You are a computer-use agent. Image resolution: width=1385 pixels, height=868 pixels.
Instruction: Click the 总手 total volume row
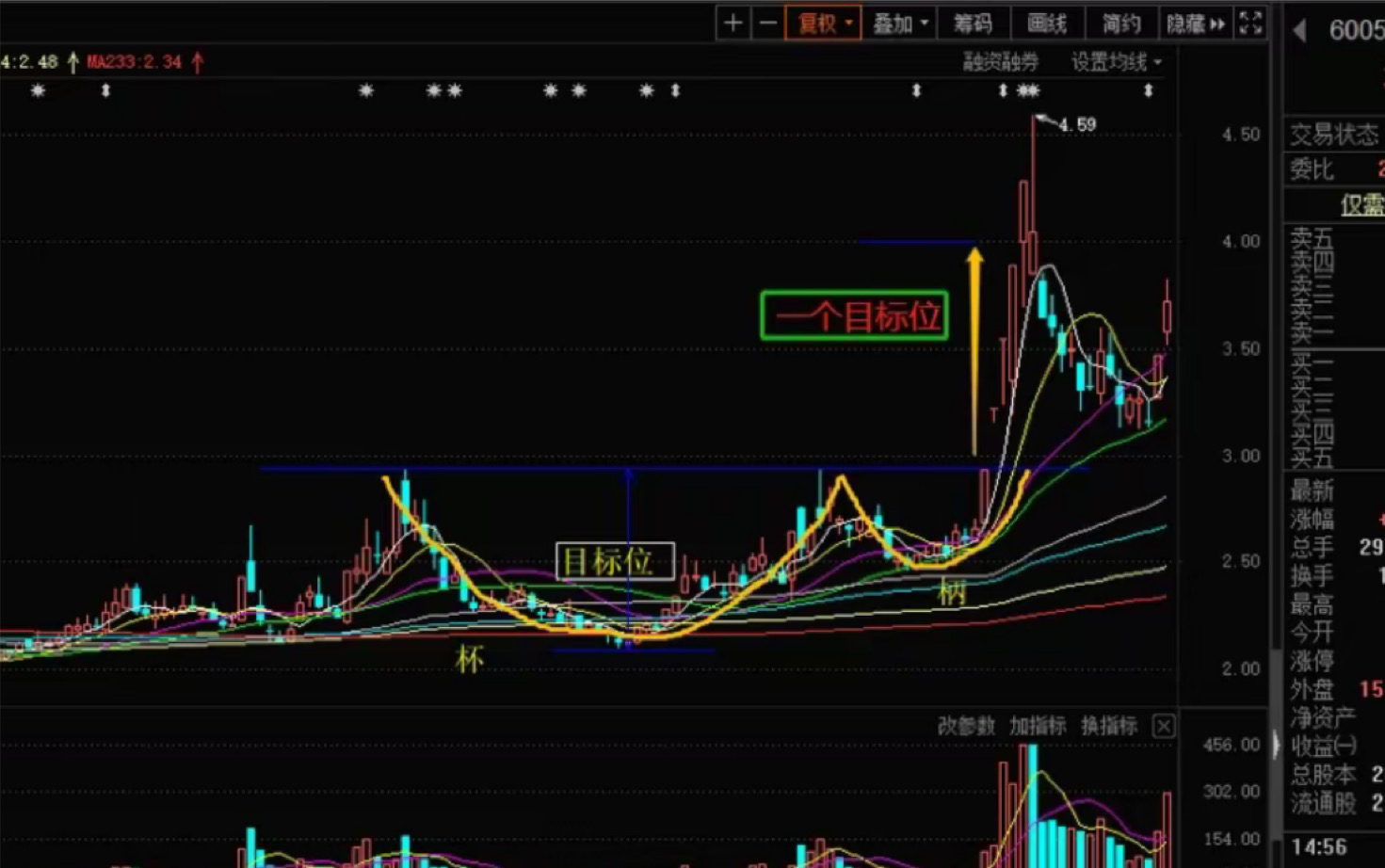(1335, 547)
